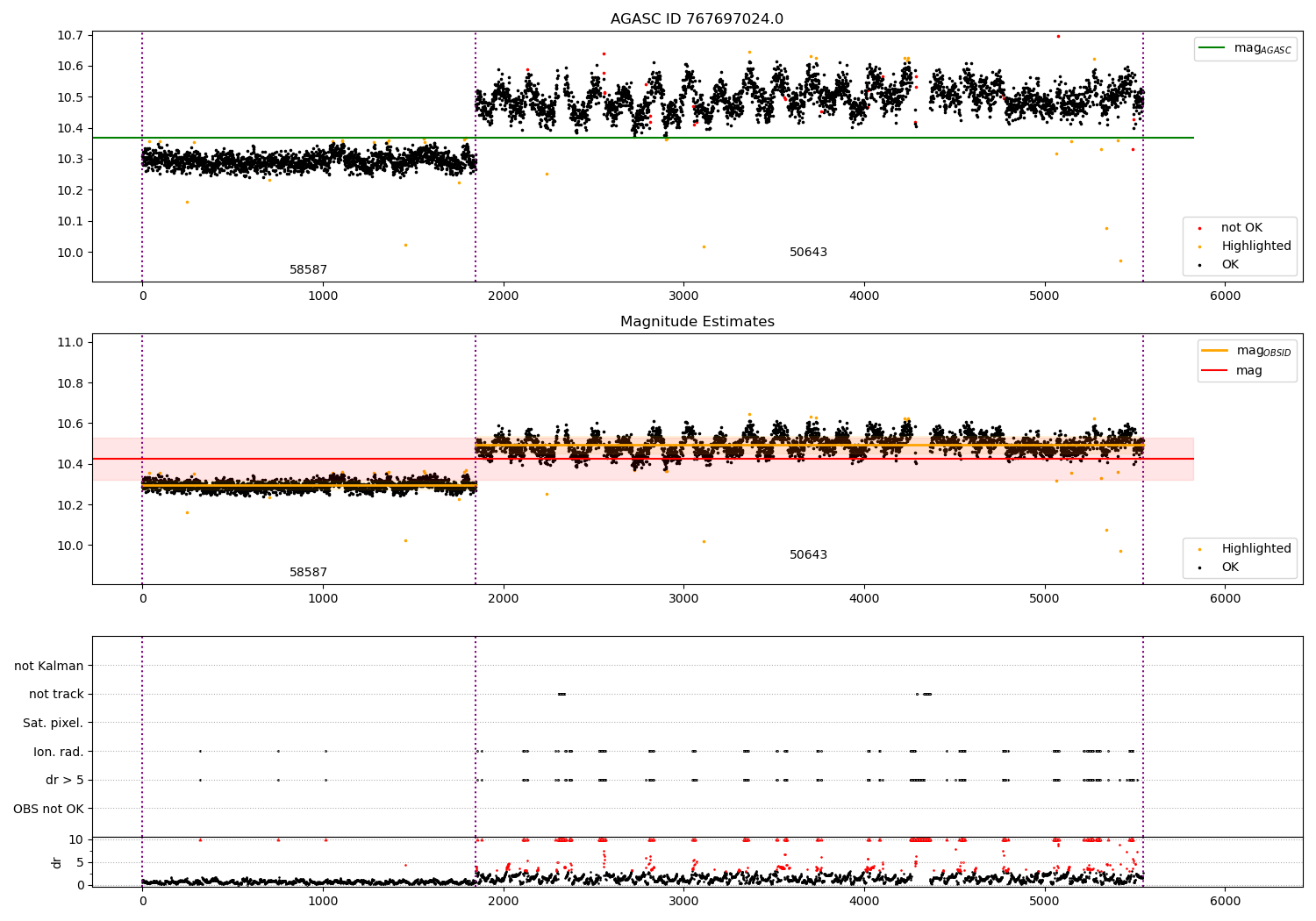The width and height of the screenshot is (1316, 921).
Task: Click the 4000 x-tick under the bottom plot
Action: click(864, 900)
